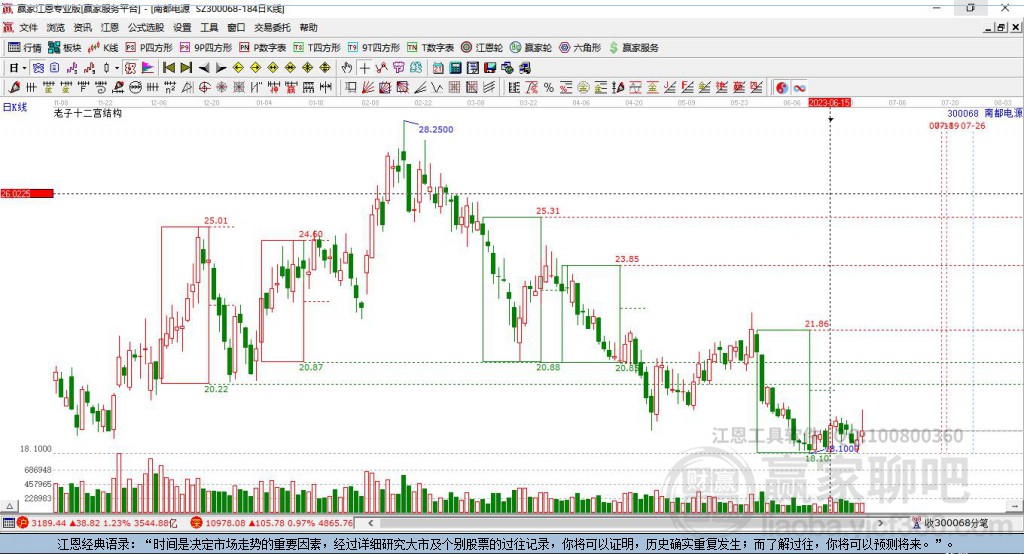Jump to last bar with skip-forward icon
1024x554 pixels.
pos(186,68)
